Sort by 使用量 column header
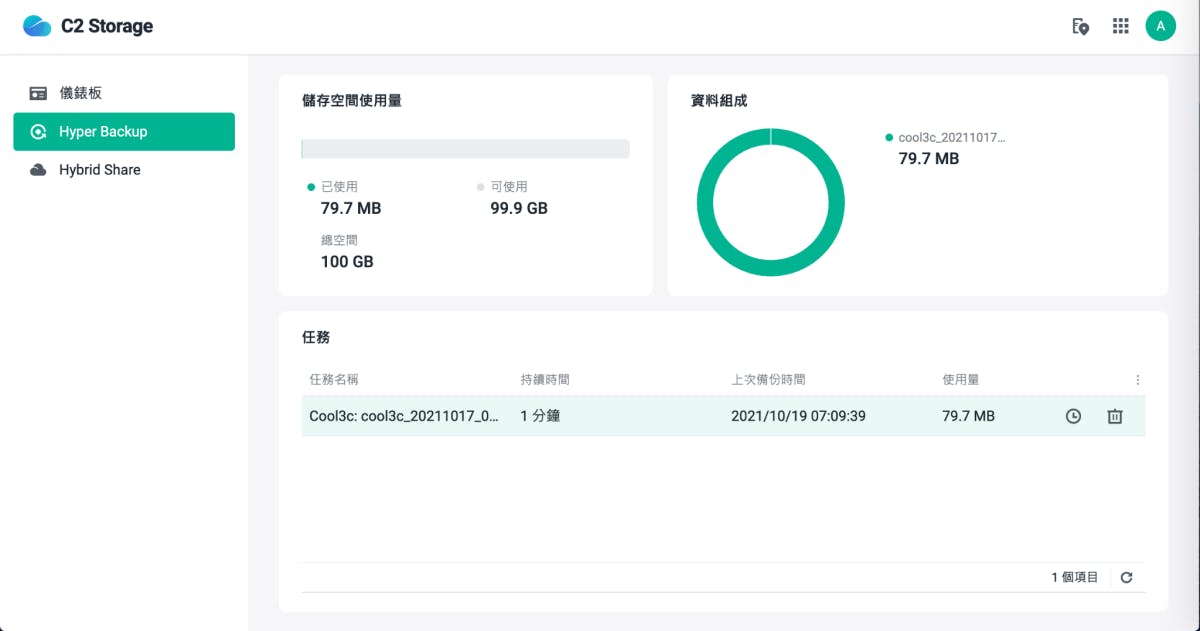Screen dimensions: 1200x631 pos(960,380)
